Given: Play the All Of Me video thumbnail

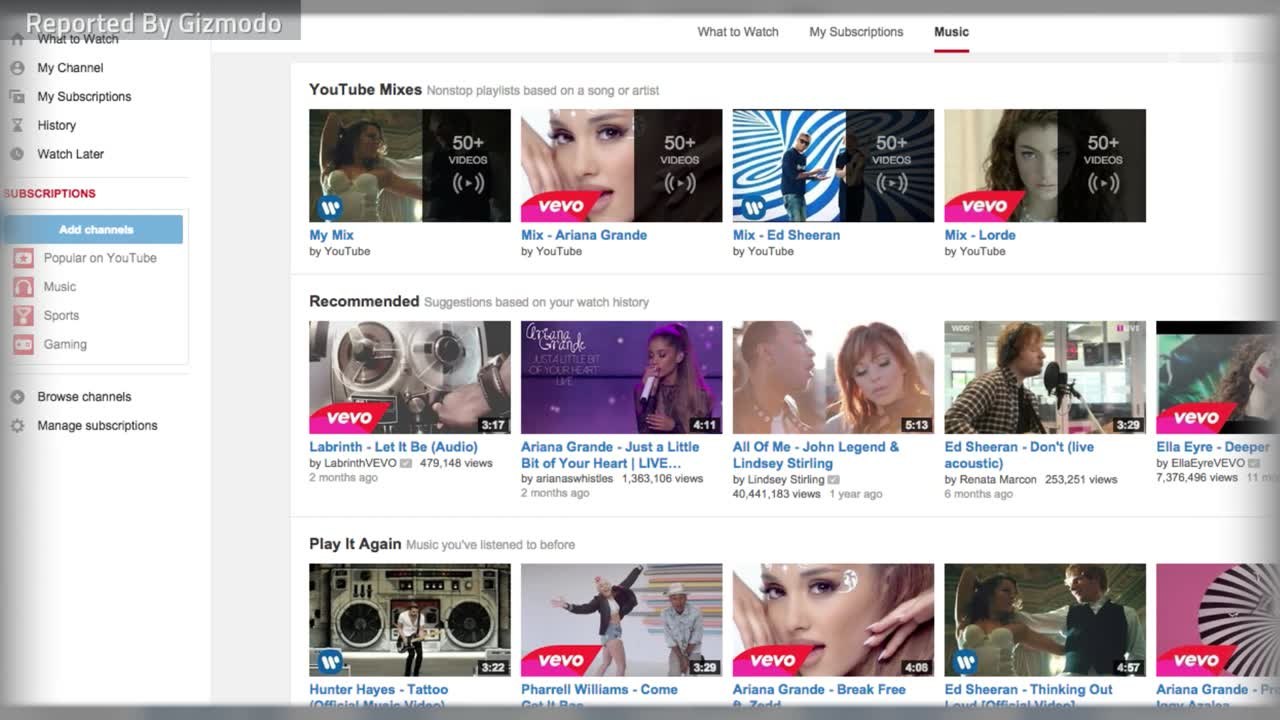Looking at the screenshot, I should (x=833, y=377).
